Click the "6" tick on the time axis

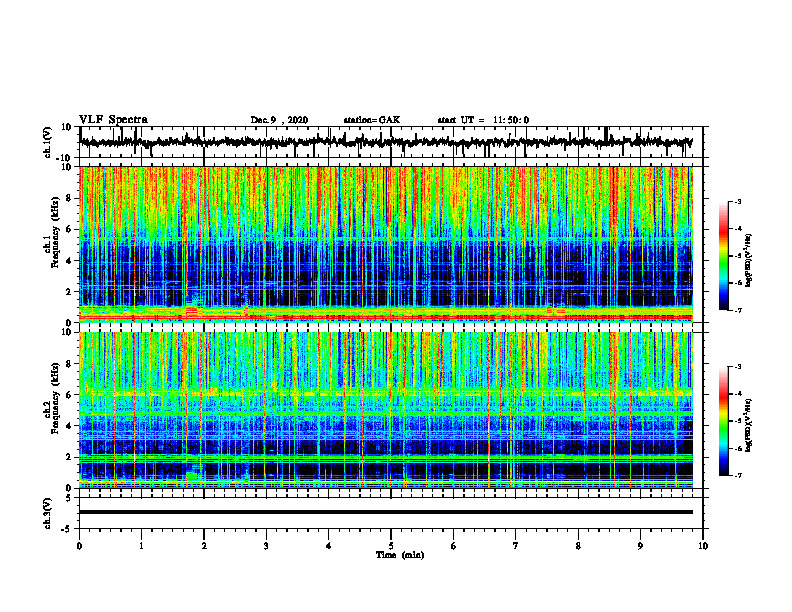click(x=454, y=546)
